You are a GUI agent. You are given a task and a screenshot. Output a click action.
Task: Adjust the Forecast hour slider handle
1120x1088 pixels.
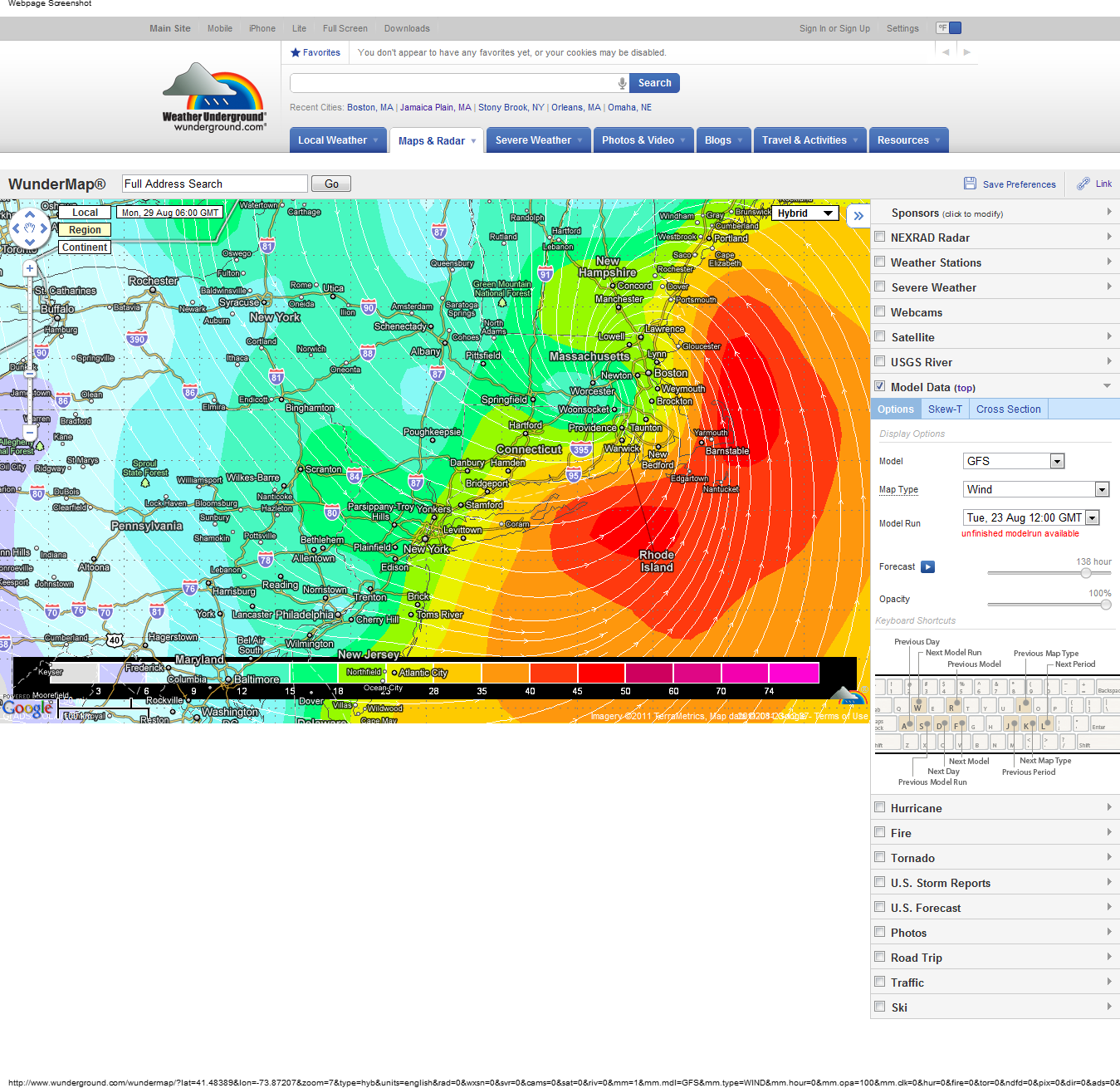(x=1086, y=573)
